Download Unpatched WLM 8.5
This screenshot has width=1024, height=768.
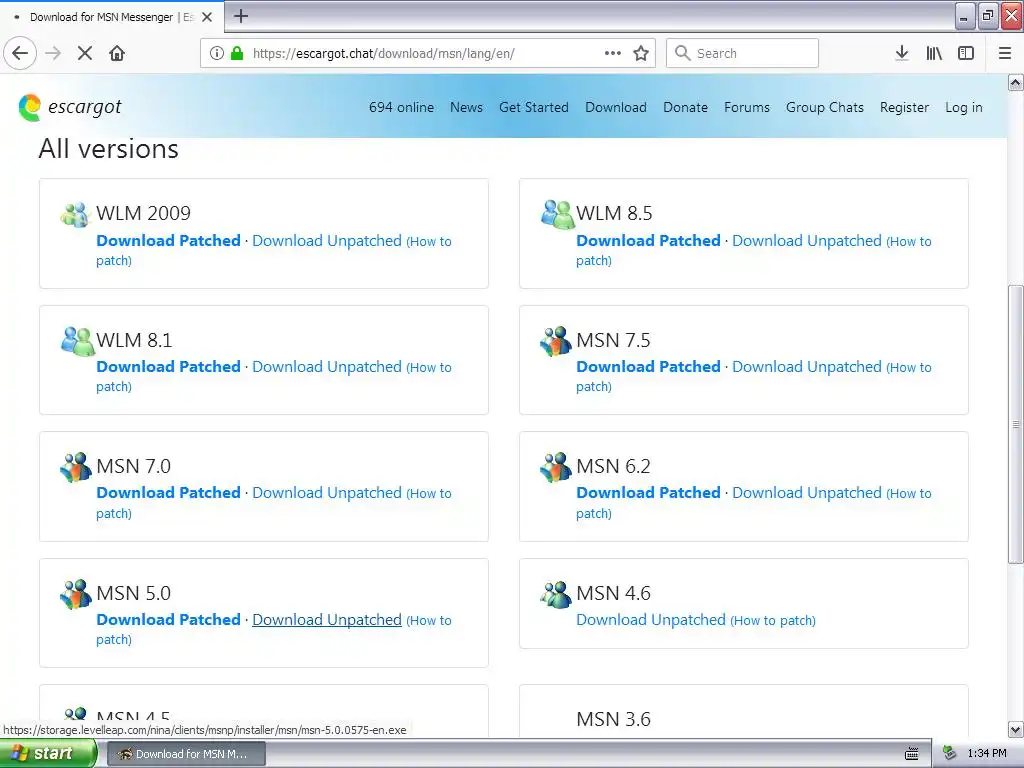807,240
